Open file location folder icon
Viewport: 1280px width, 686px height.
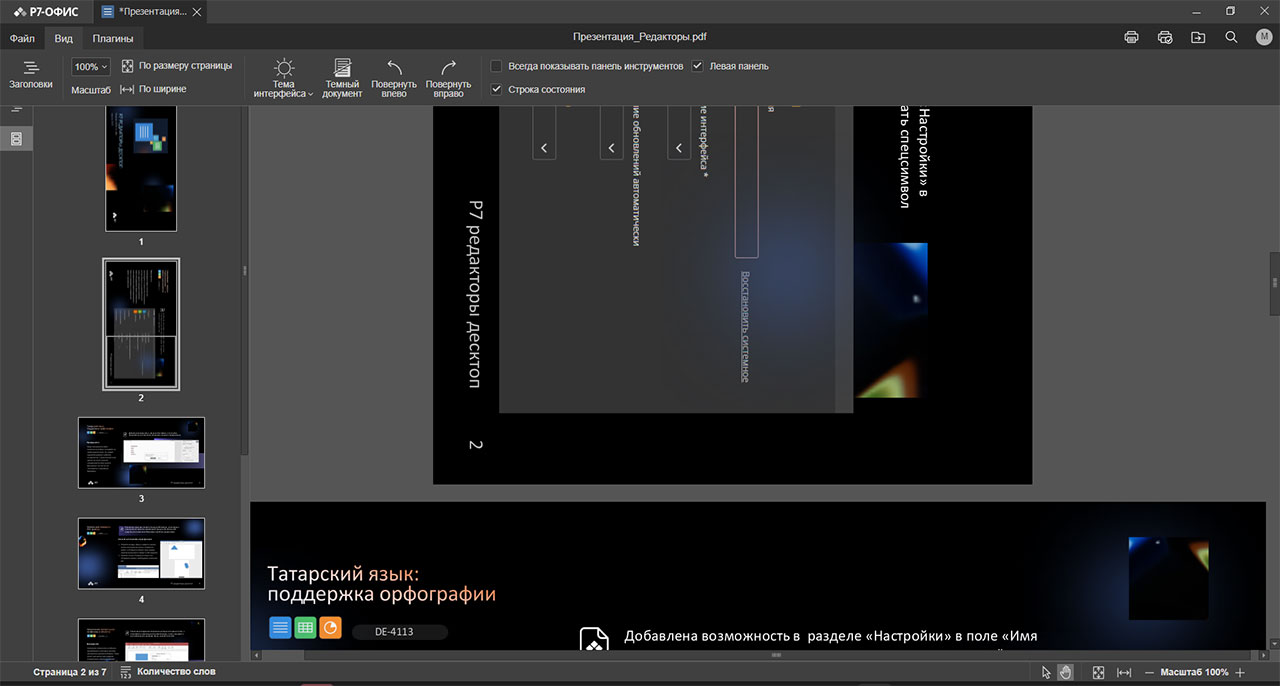click(x=1198, y=37)
